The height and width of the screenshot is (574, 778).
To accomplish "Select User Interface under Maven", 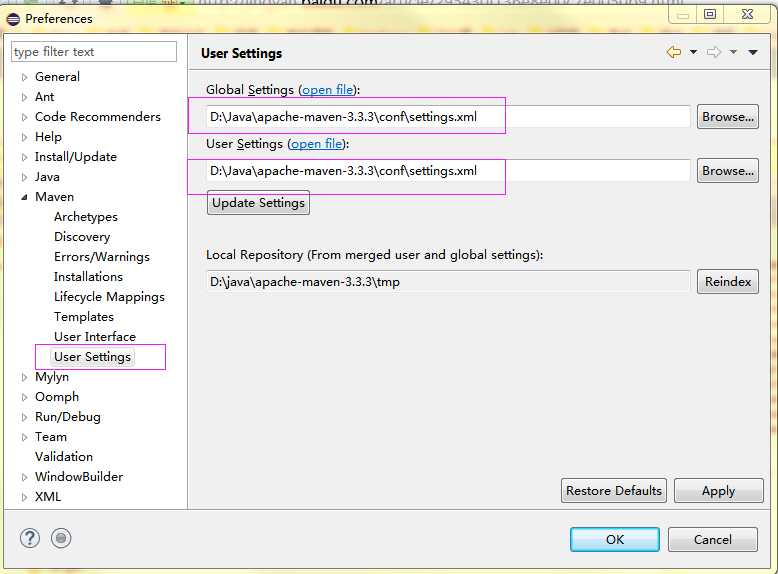I will [95, 336].
